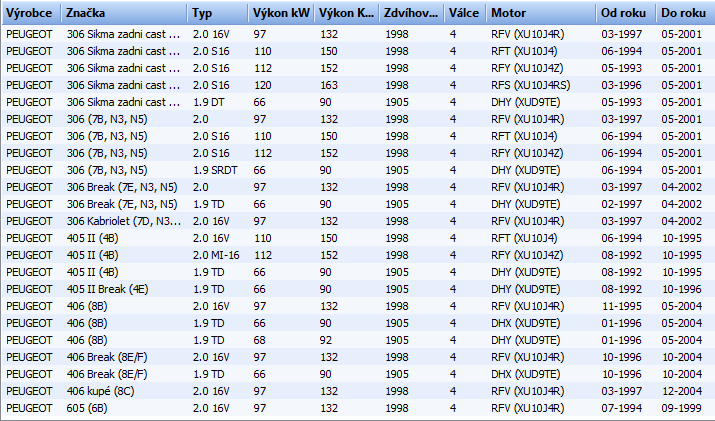
Task: Click the Zdvíhov... column header
Action: point(412,13)
